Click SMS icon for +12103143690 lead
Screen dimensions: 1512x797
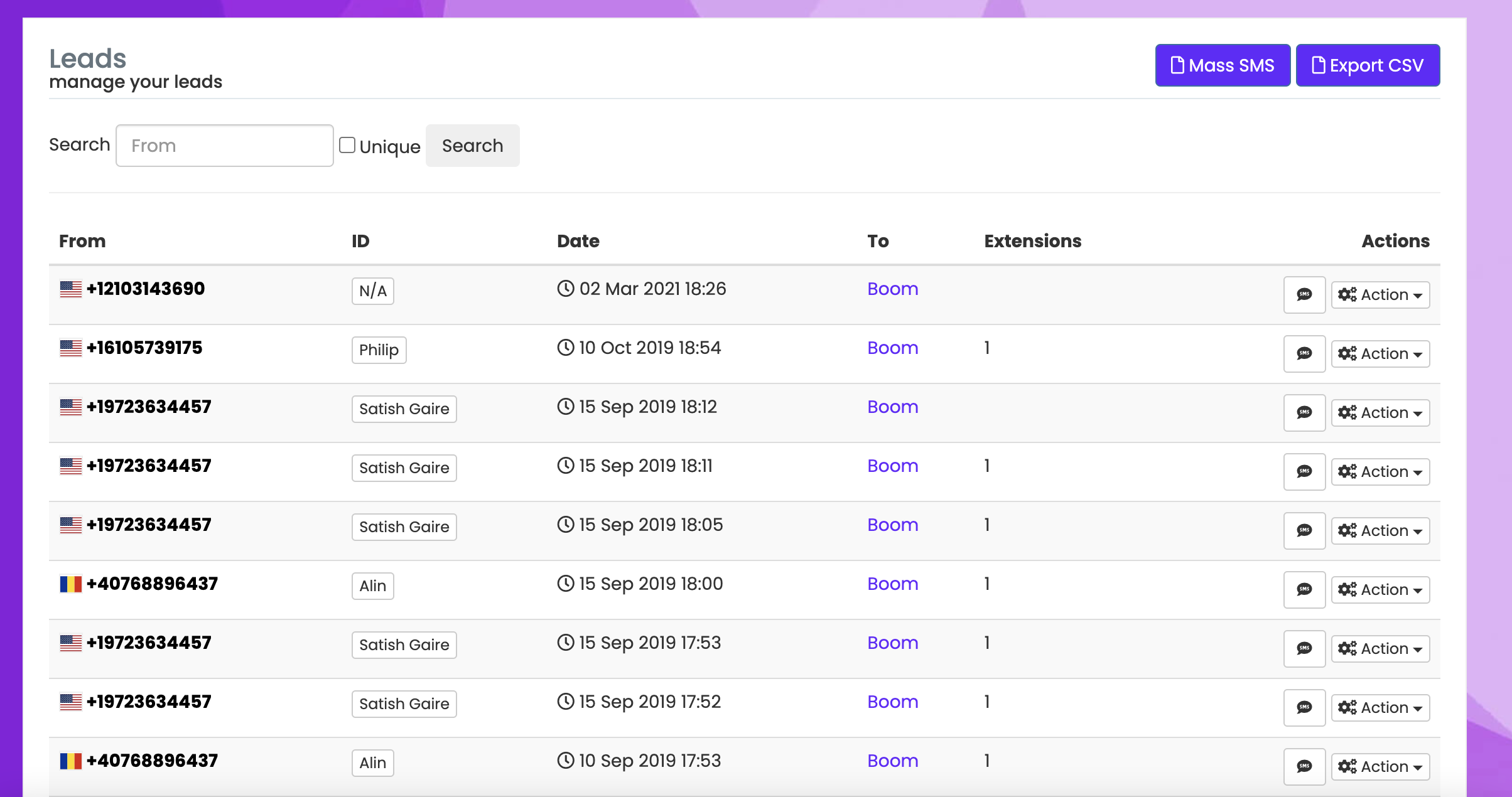click(1304, 294)
